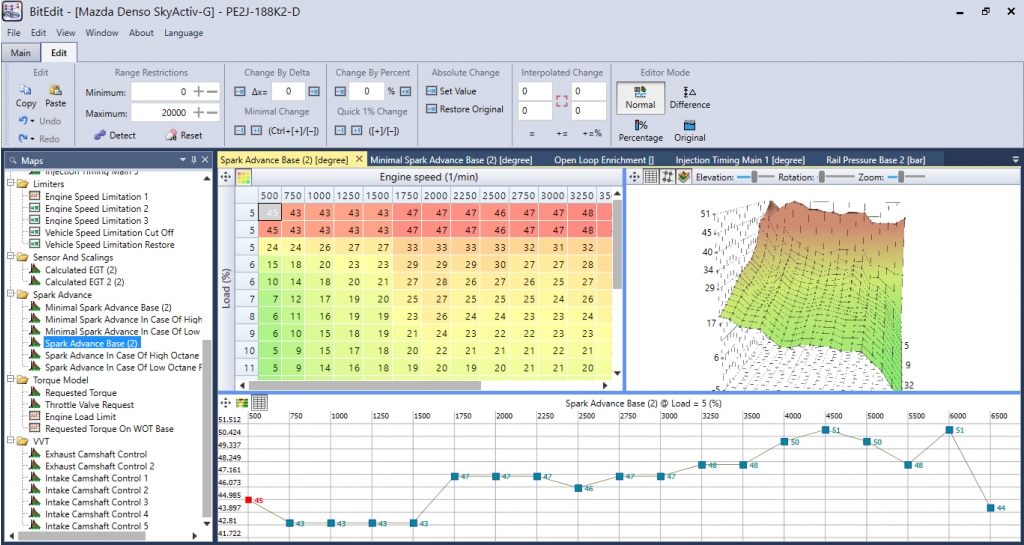1024x545 pixels.
Task: Open Minimal Spark Advance Base (2) tab
Action: [451, 160]
